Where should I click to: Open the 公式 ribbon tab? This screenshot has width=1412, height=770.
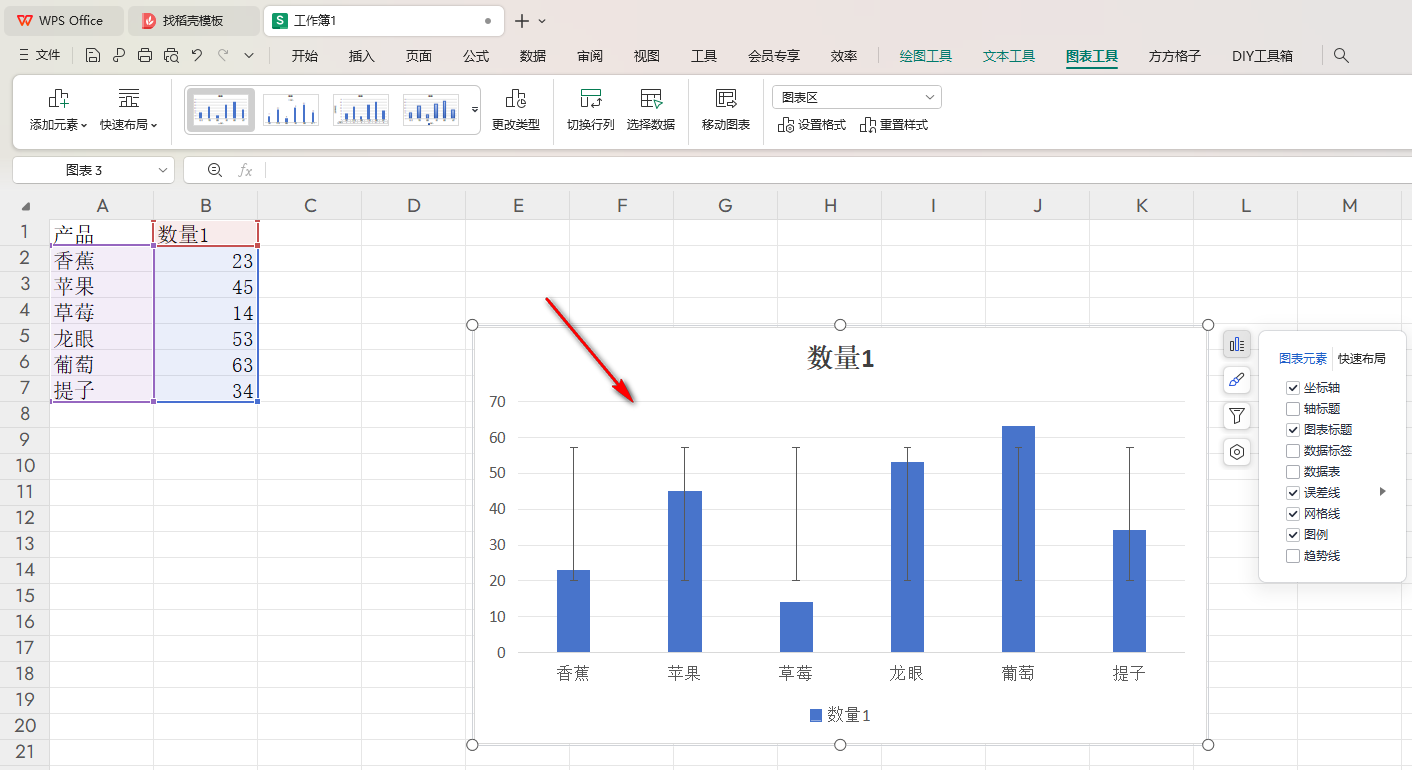click(476, 56)
